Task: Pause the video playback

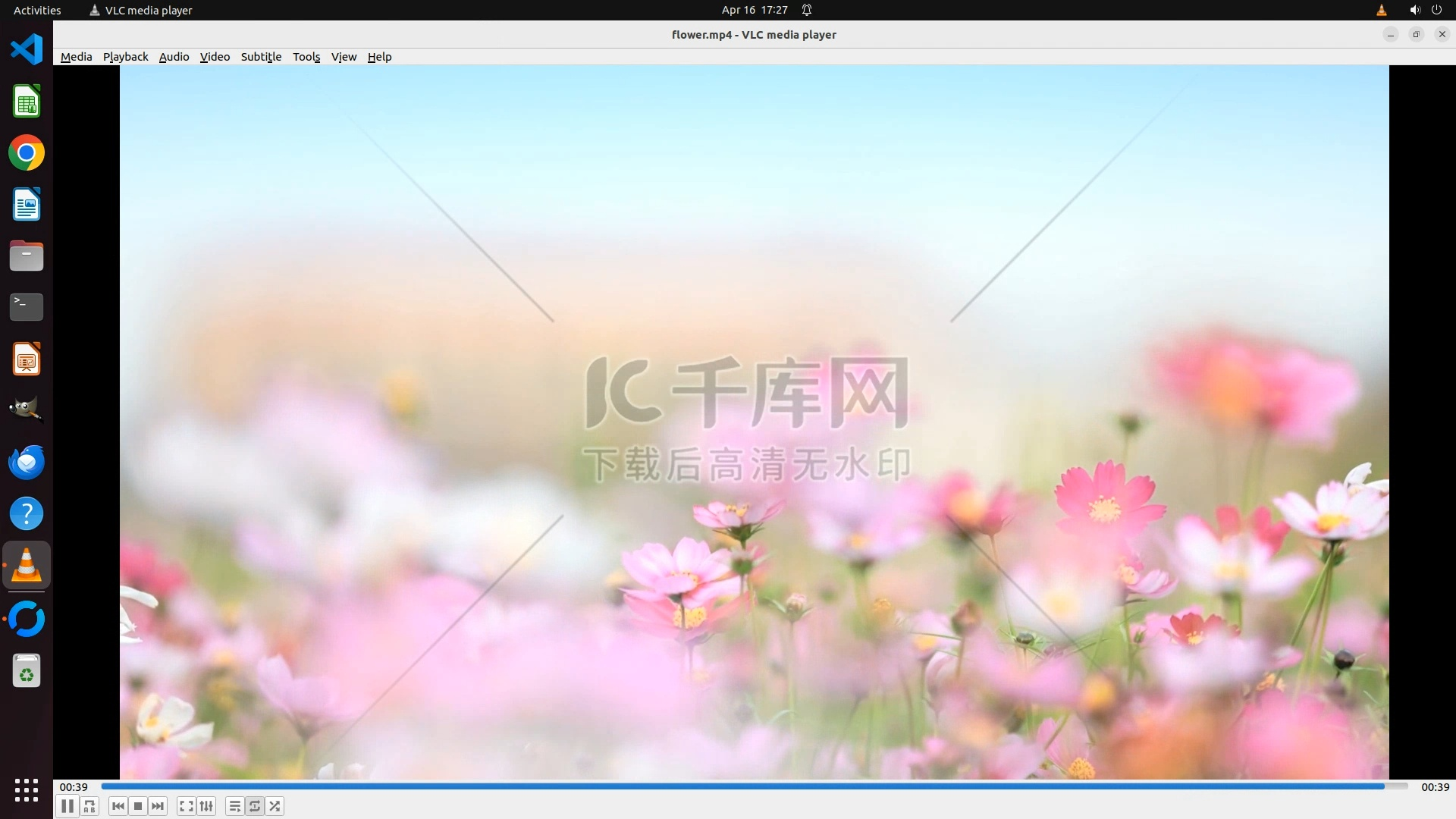Action: (67, 806)
